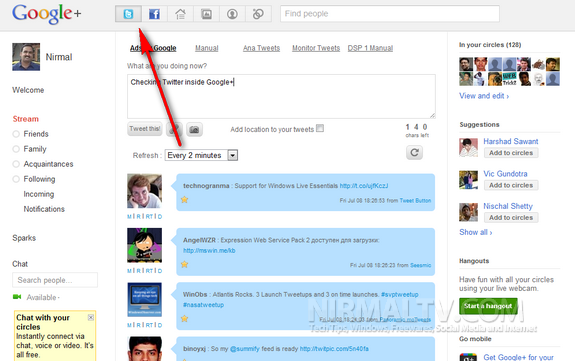Go to the Home icon in toolbar
Viewport: 575px width, 361px height.
(180, 14)
